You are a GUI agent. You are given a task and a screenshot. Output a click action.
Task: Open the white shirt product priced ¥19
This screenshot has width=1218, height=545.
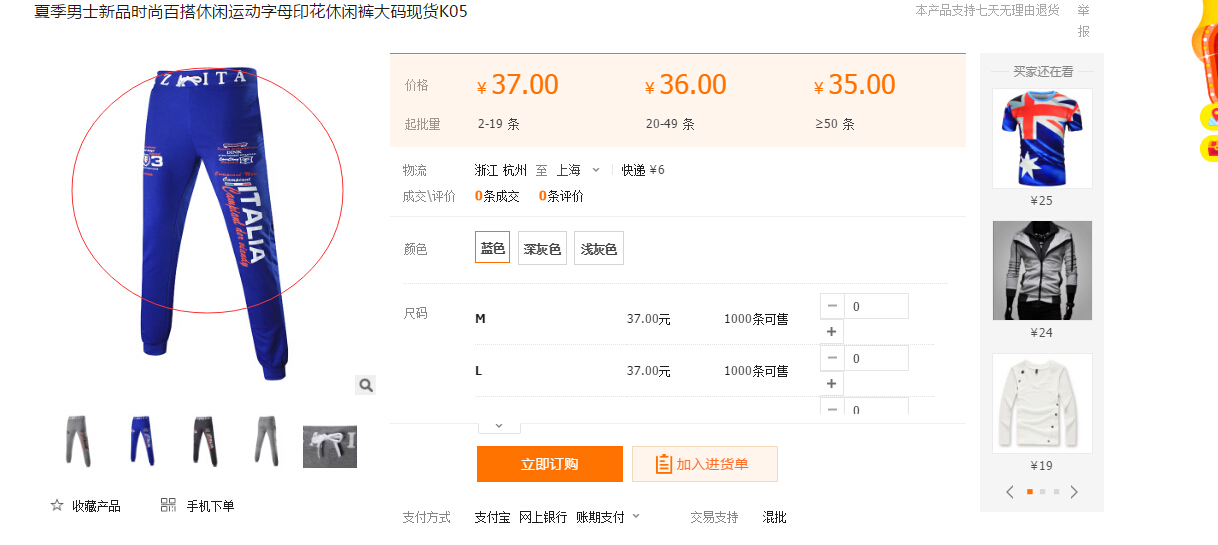[1042, 403]
